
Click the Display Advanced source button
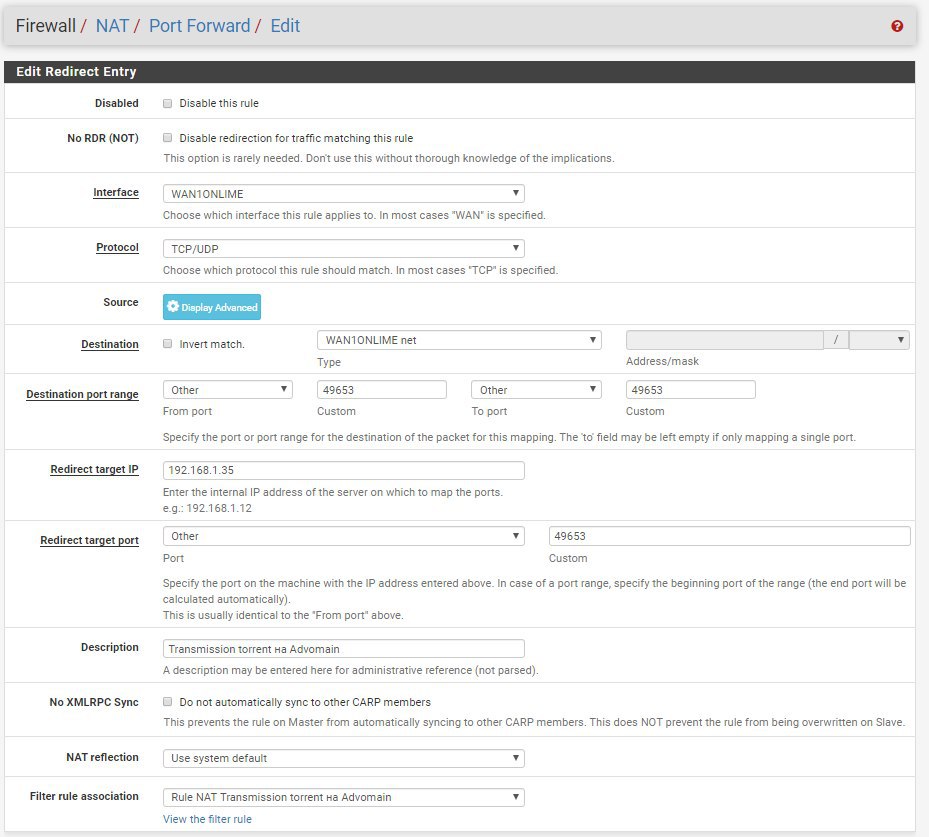212,307
